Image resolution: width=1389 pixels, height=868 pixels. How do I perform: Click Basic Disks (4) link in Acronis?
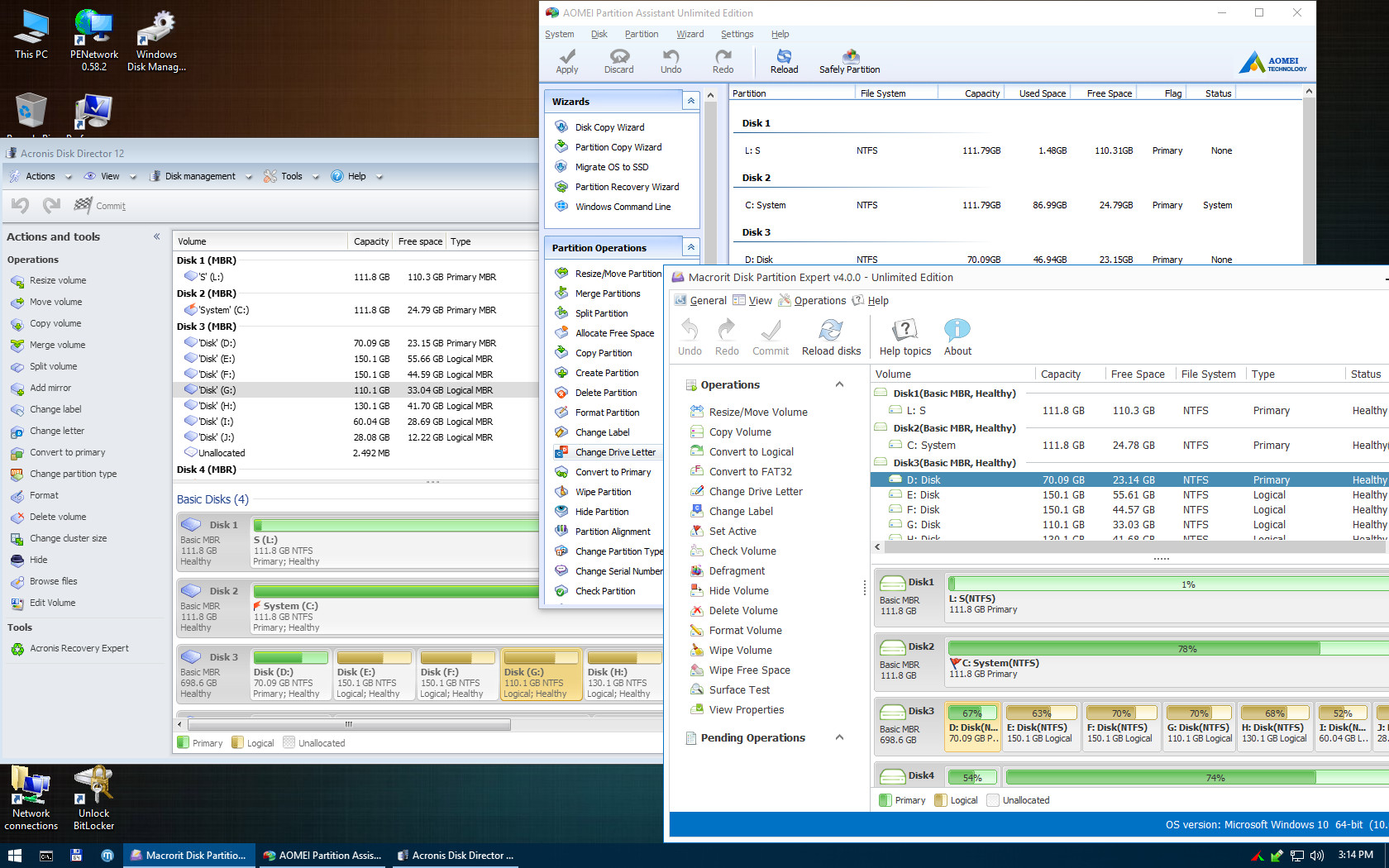click(212, 499)
